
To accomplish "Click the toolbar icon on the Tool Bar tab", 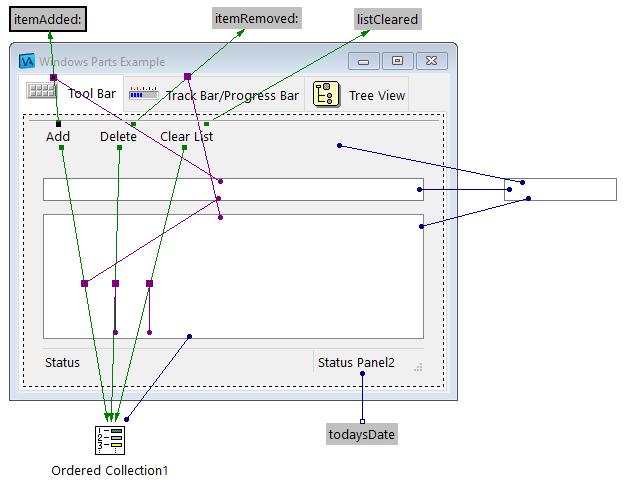I will [41, 91].
